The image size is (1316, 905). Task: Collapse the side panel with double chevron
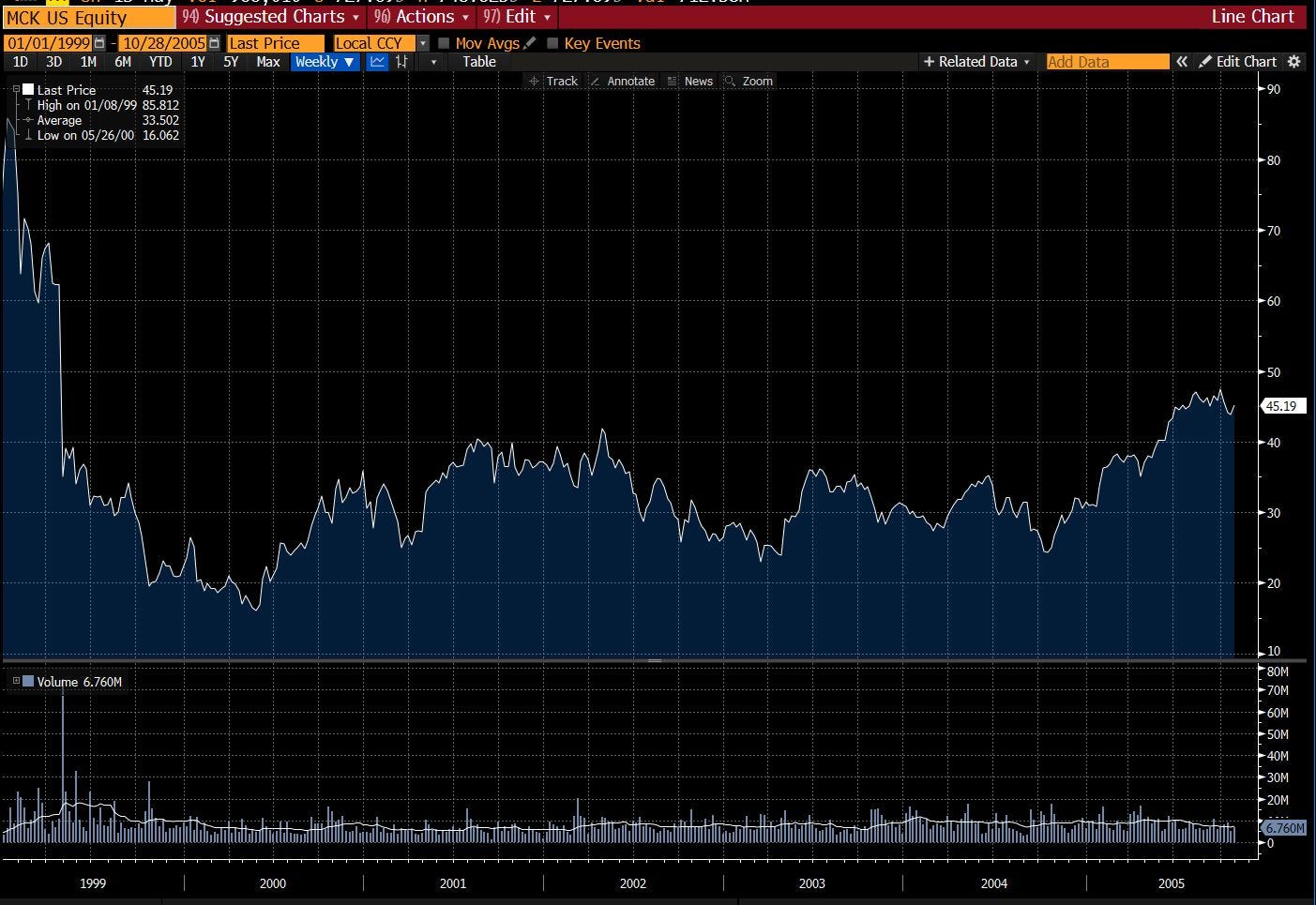1182,62
